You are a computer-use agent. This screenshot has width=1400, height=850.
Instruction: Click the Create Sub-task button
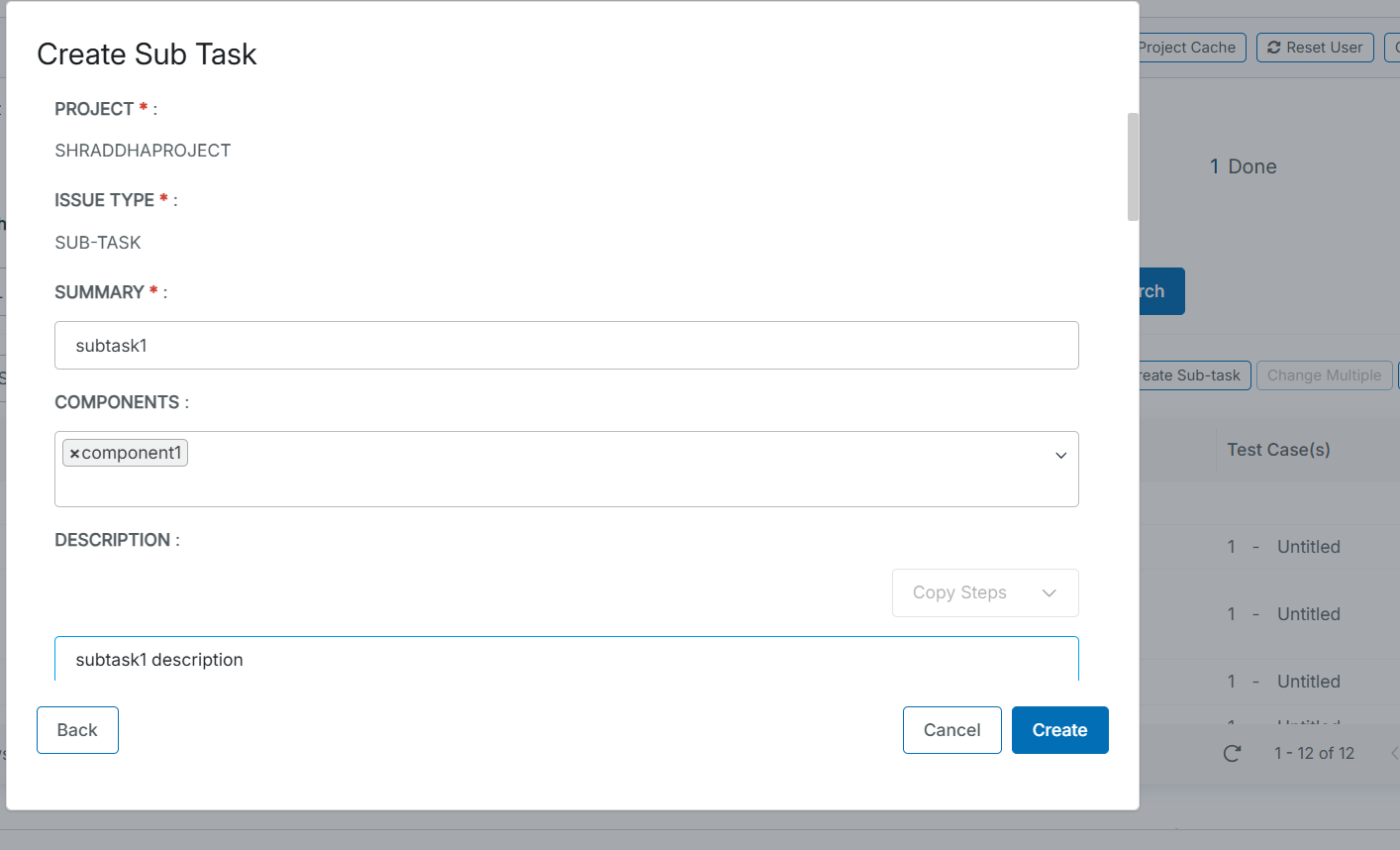pos(1191,375)
